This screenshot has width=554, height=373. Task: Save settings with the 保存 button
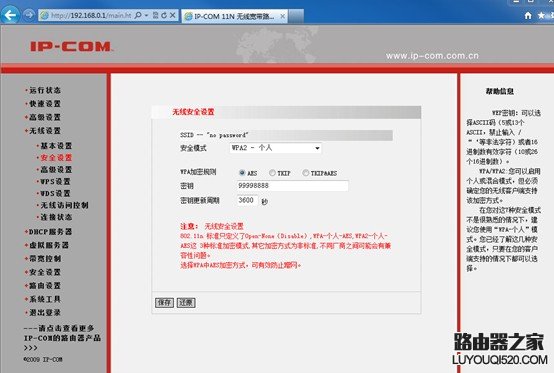164,302
